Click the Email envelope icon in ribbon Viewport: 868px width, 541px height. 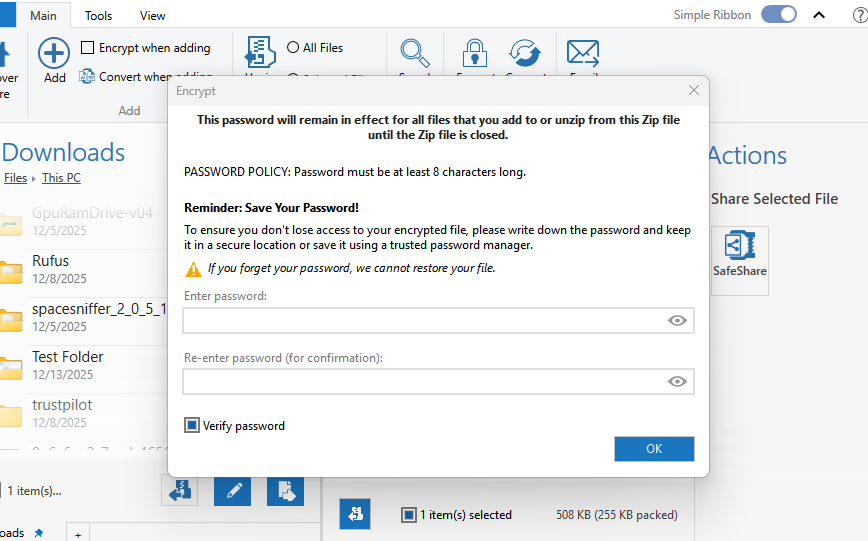point(582,52)
